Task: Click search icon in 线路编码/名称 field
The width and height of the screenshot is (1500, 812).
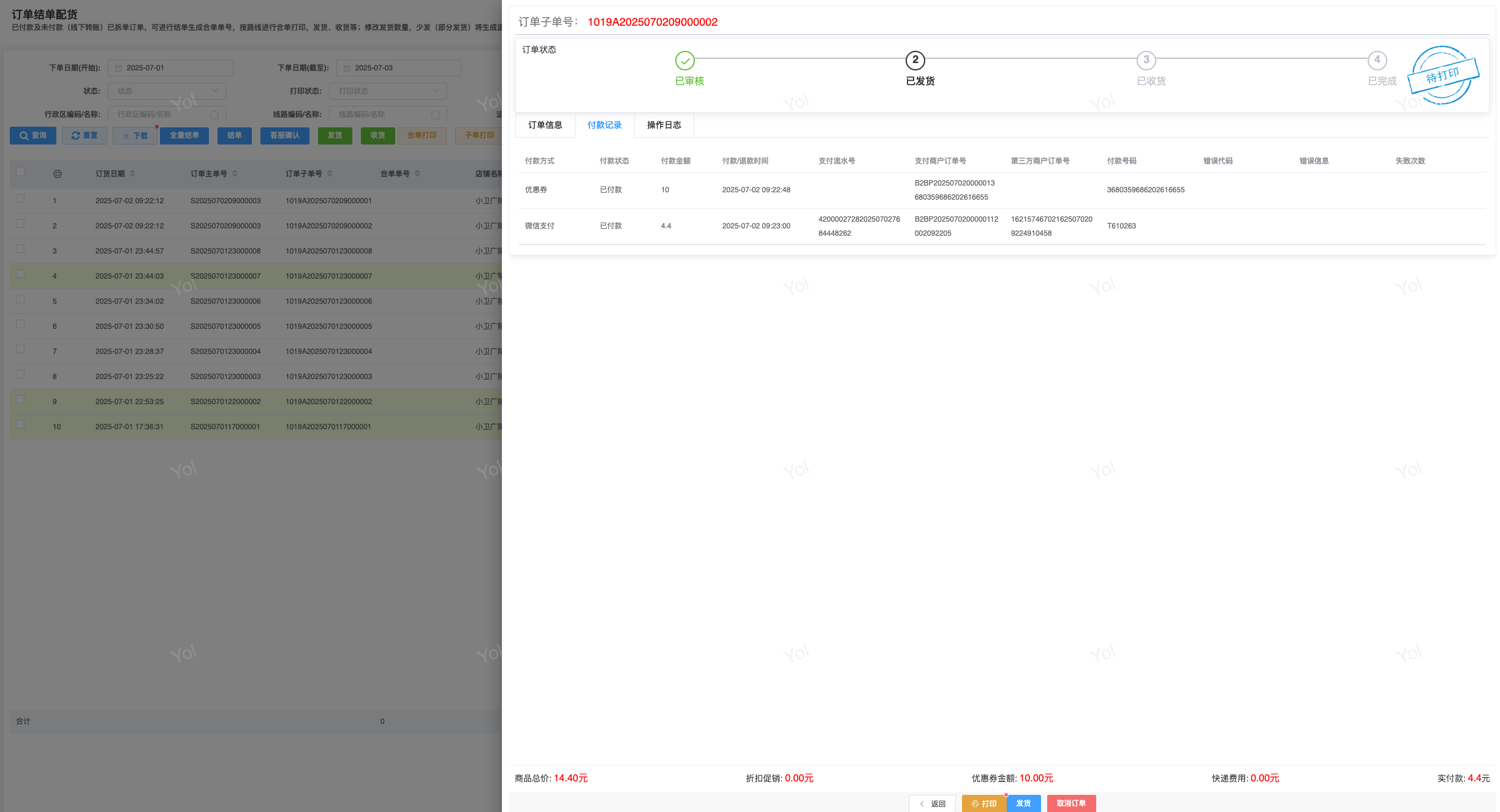Action: pos(435,115)
